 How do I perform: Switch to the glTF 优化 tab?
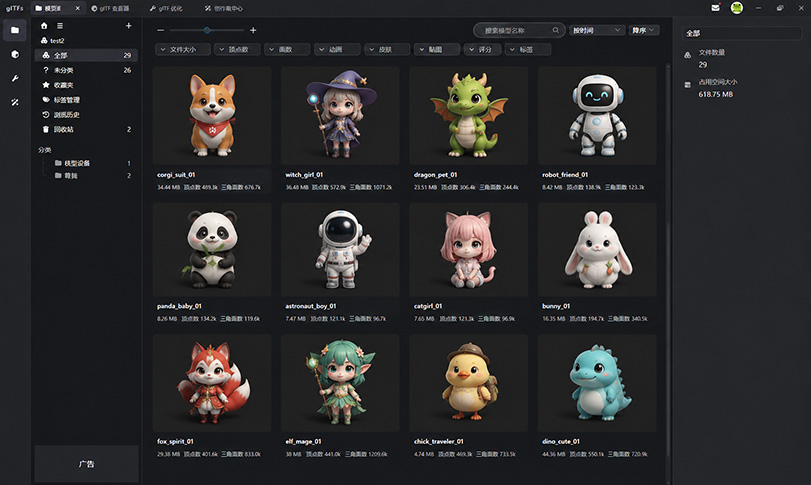pyautogui.click(x=166, y=8)
